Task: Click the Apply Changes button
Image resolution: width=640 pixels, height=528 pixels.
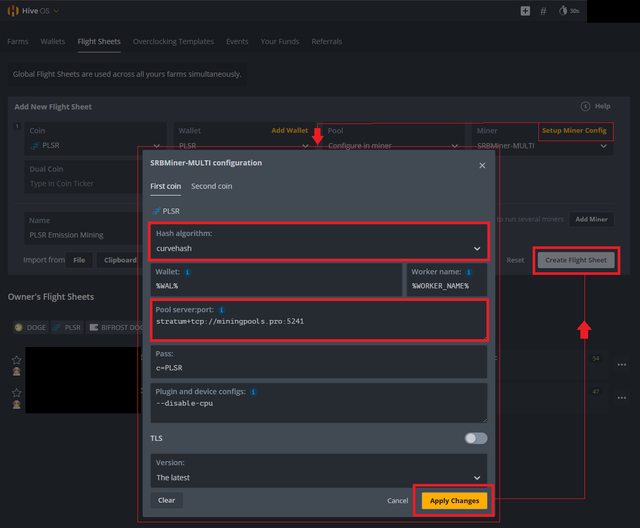Action: coord(454,501)
